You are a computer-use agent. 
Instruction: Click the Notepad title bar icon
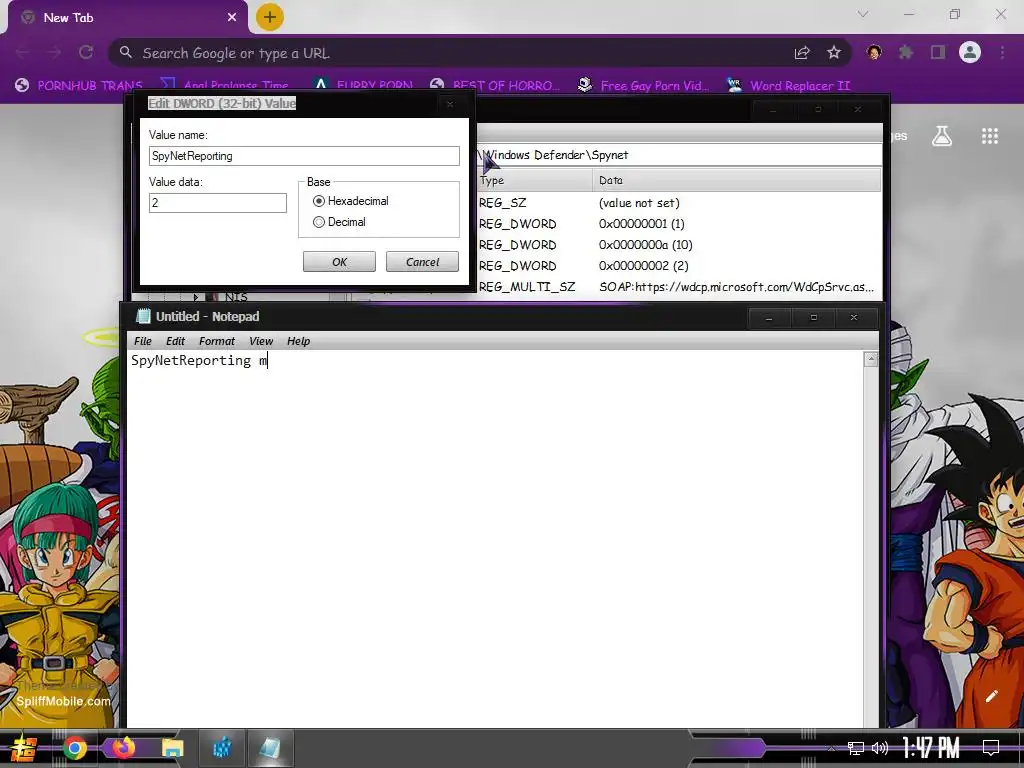coord(143,317)
